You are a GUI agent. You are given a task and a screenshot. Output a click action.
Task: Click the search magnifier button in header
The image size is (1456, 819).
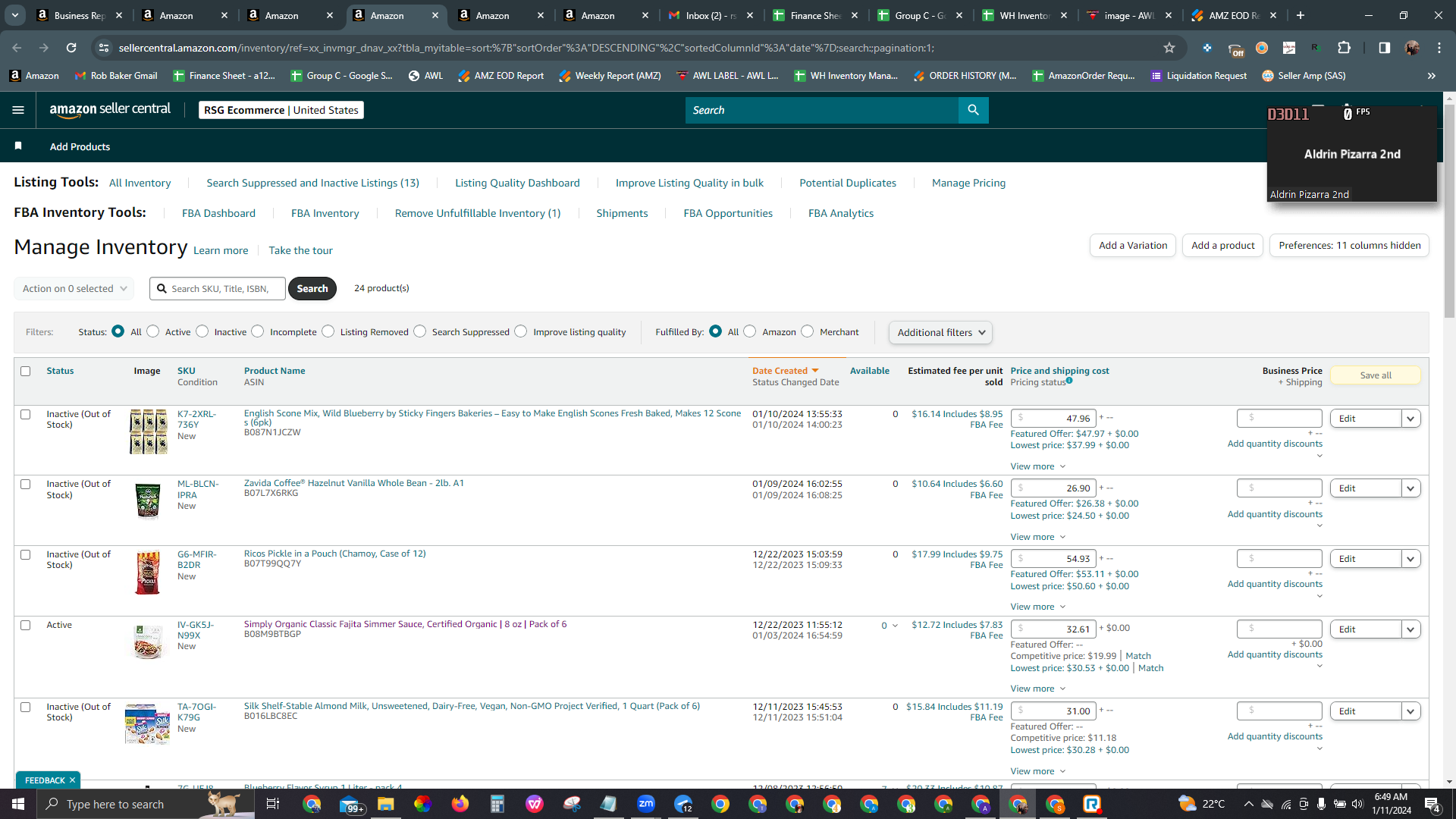[x=973, y=110]
